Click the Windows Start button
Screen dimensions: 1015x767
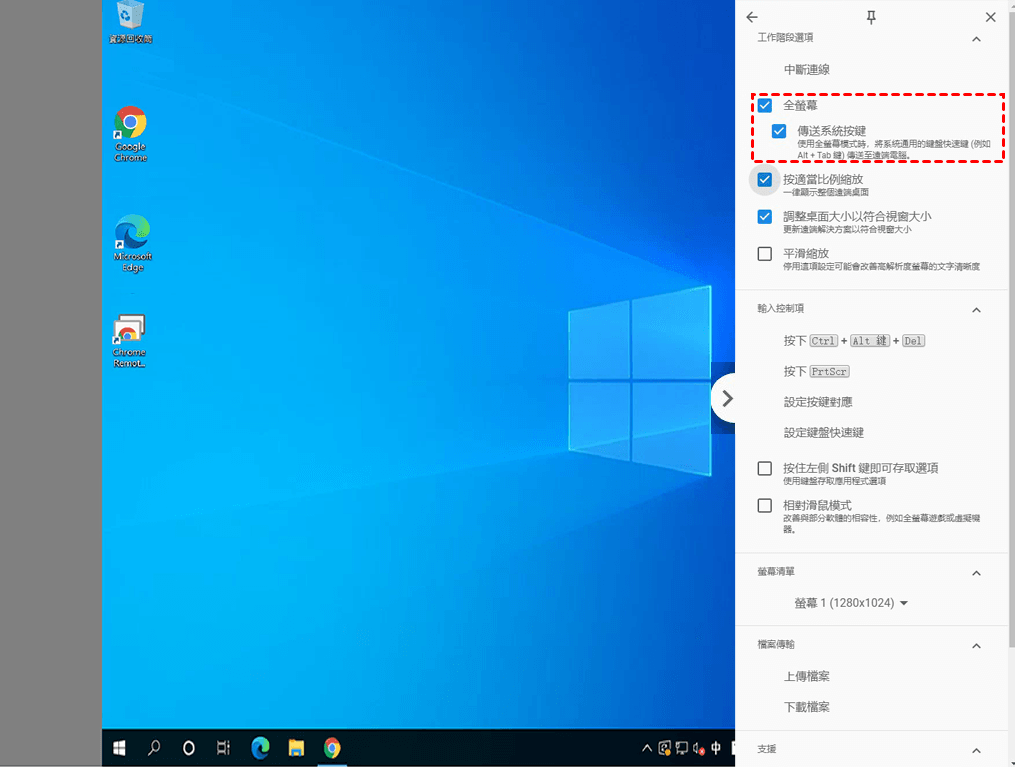click(x=119, y=747)
